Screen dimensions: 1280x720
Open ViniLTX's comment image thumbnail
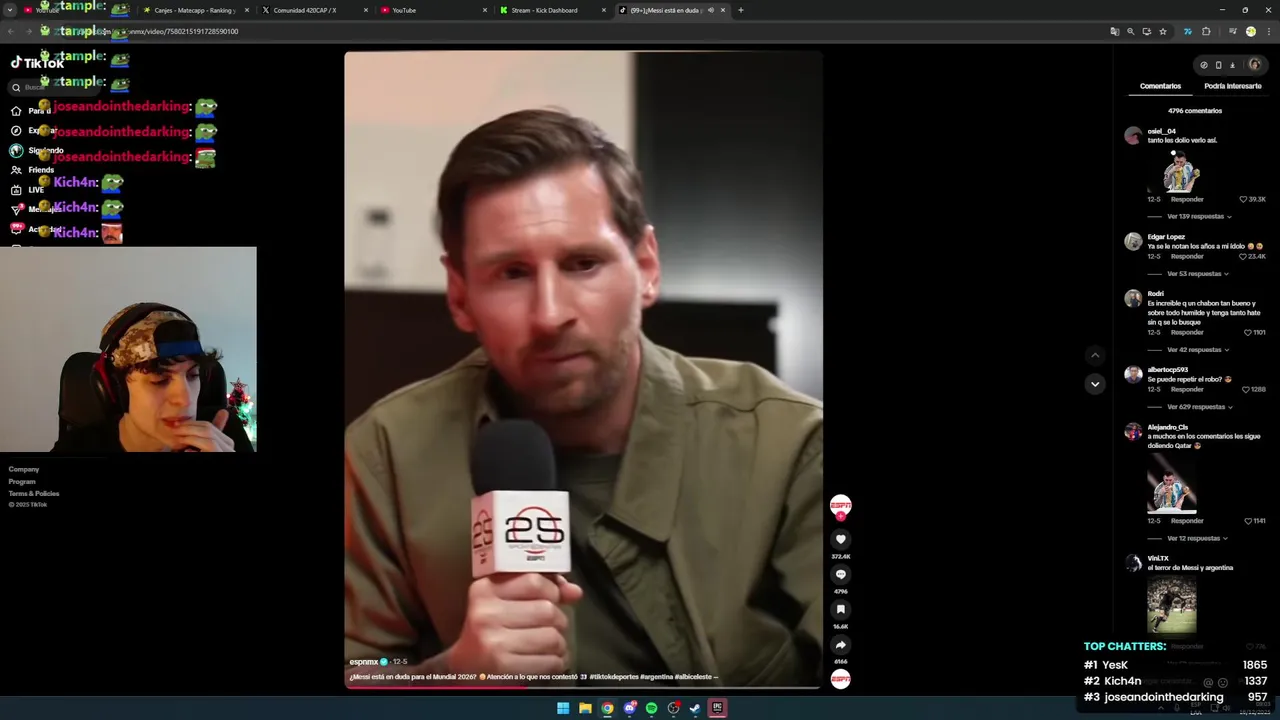[x=1172, y=605]
